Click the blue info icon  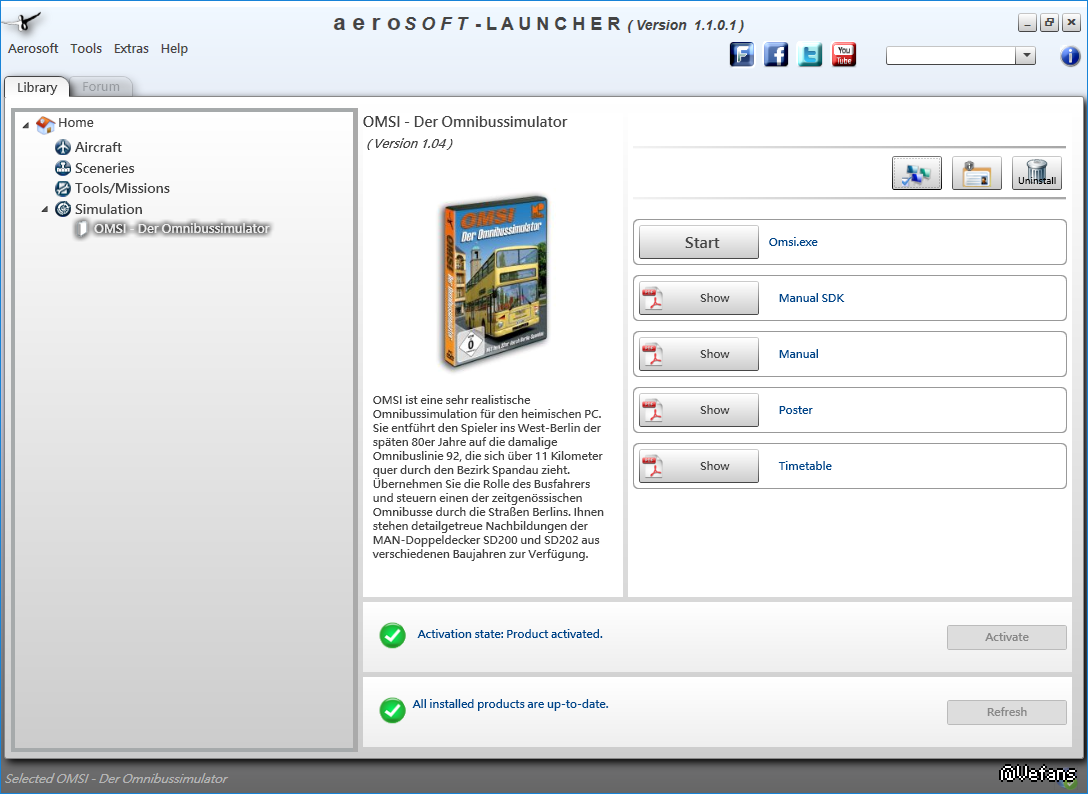[x=1070, y=56]
